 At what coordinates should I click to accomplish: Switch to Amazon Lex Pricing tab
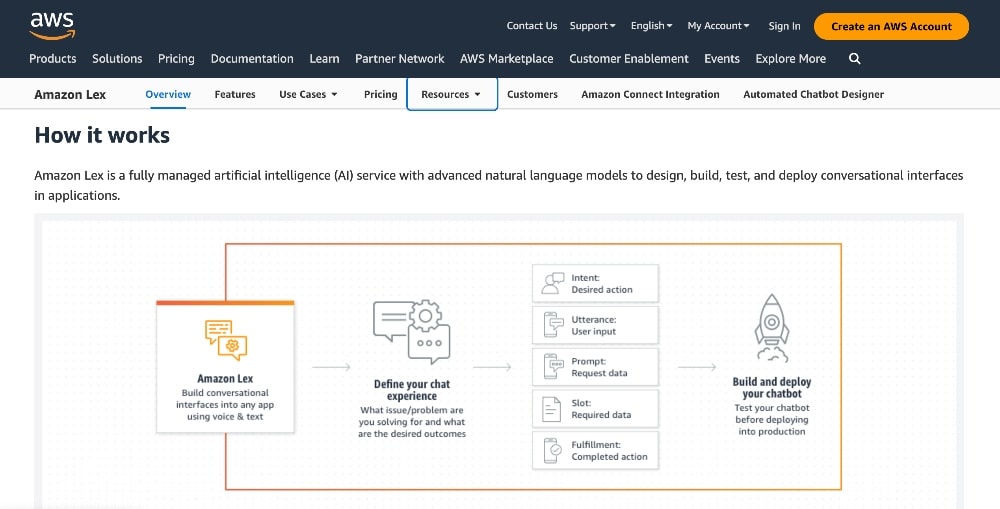point(380,94)
